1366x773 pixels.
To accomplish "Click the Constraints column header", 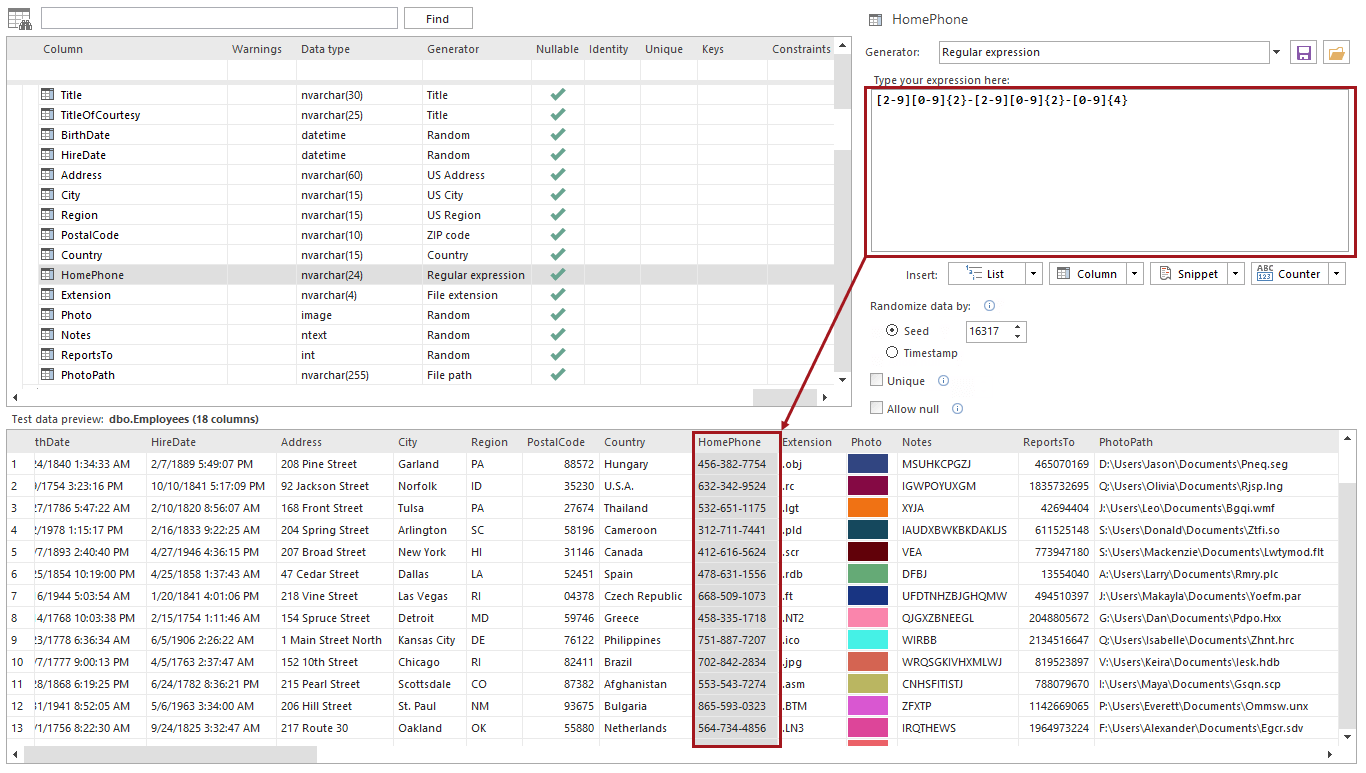I will 801,49.
